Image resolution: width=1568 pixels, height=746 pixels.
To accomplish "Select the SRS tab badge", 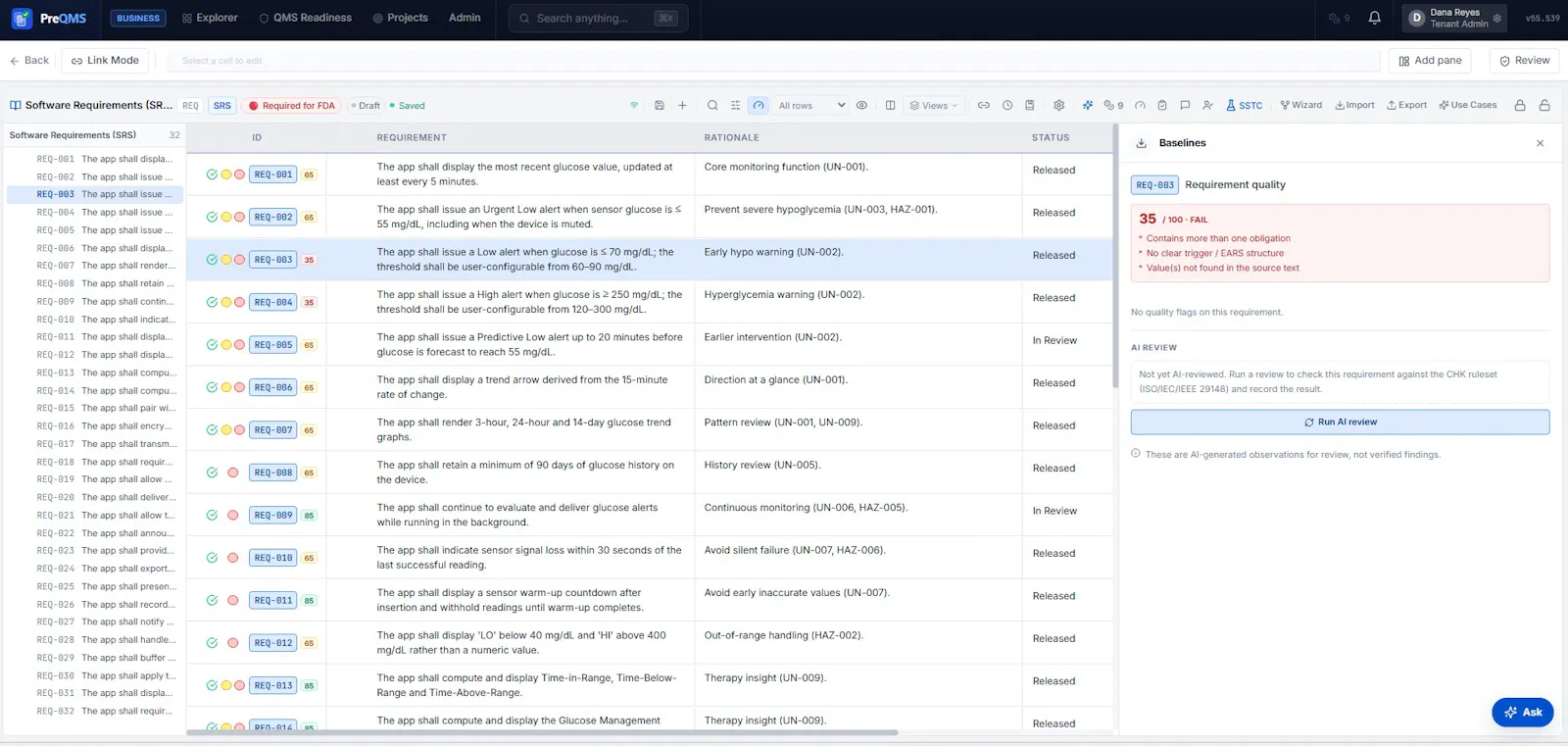I will (222, 105).
